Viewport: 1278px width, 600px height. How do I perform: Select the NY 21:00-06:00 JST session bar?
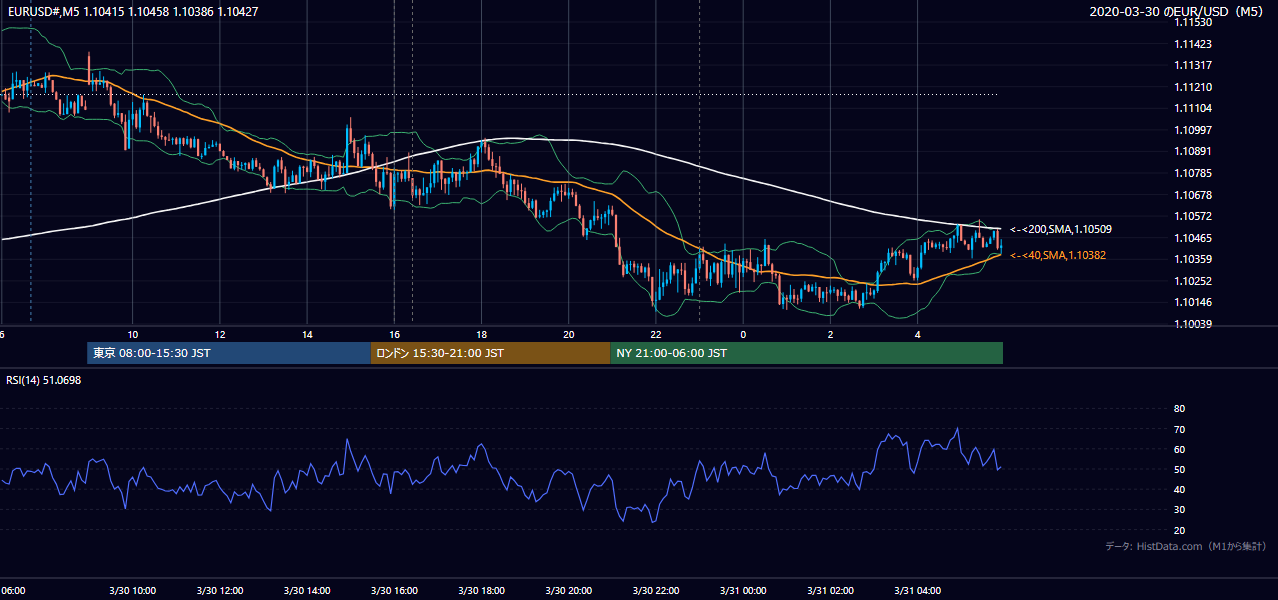click(x=807, y=353)
